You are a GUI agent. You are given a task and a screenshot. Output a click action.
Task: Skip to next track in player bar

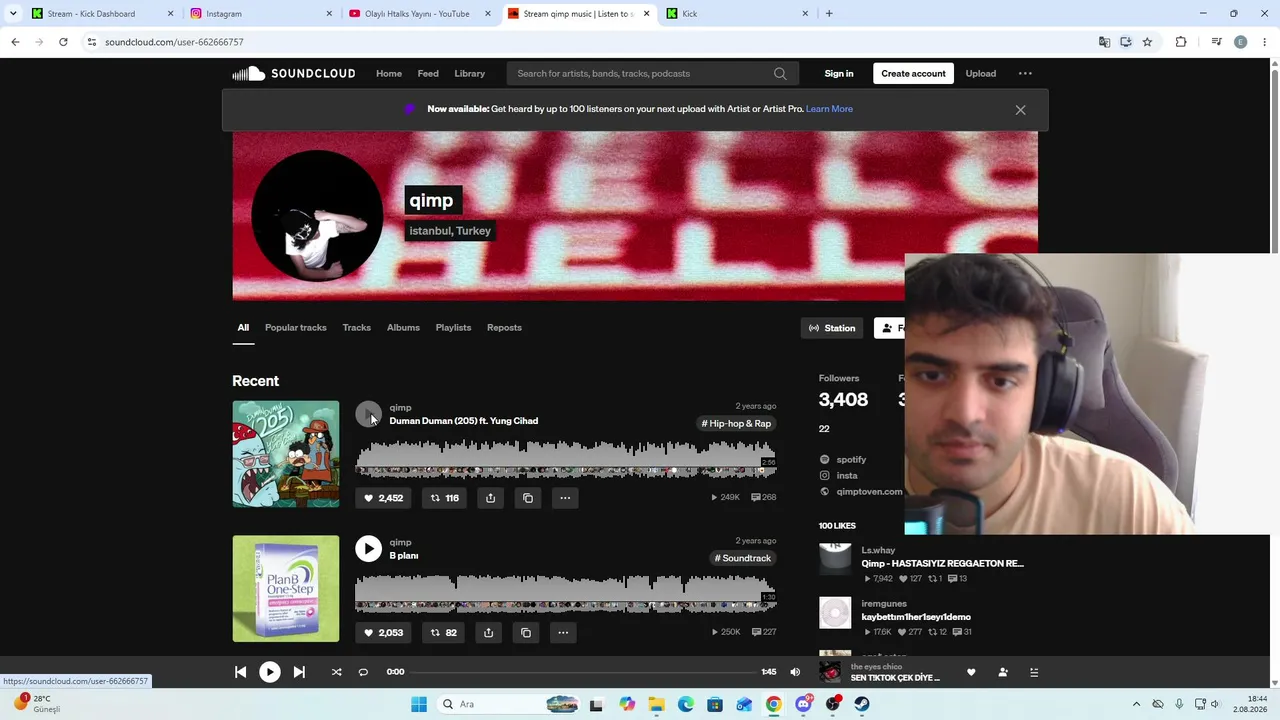click(299, 672)
